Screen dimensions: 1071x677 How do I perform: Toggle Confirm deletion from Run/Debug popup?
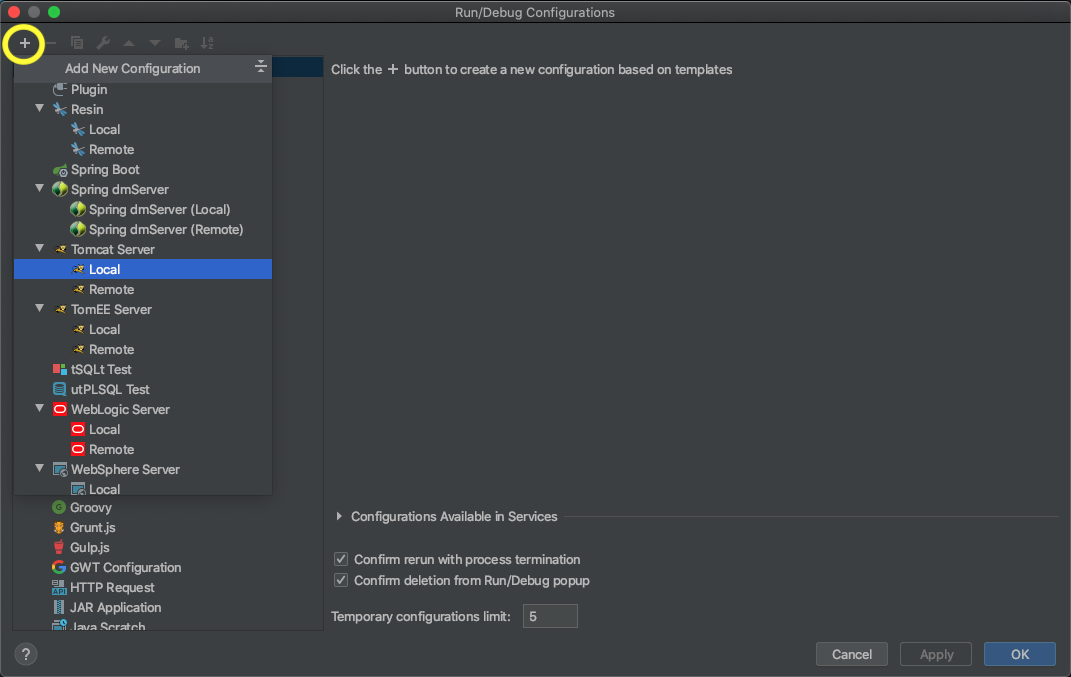340,580
